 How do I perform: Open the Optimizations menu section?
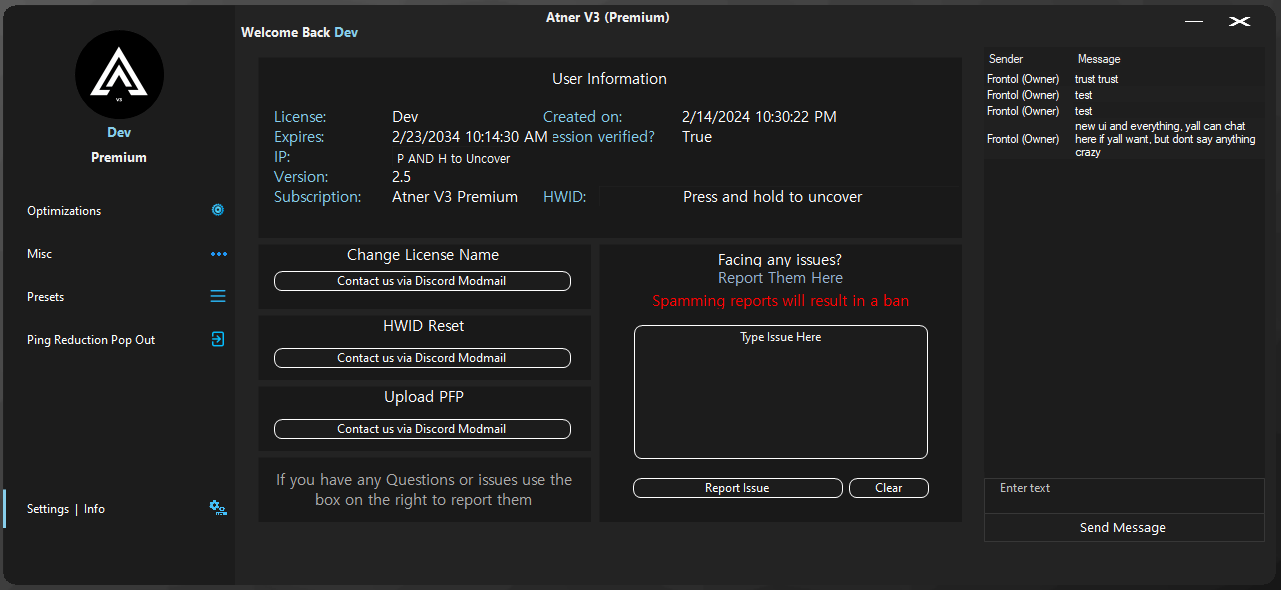[64, 211]
